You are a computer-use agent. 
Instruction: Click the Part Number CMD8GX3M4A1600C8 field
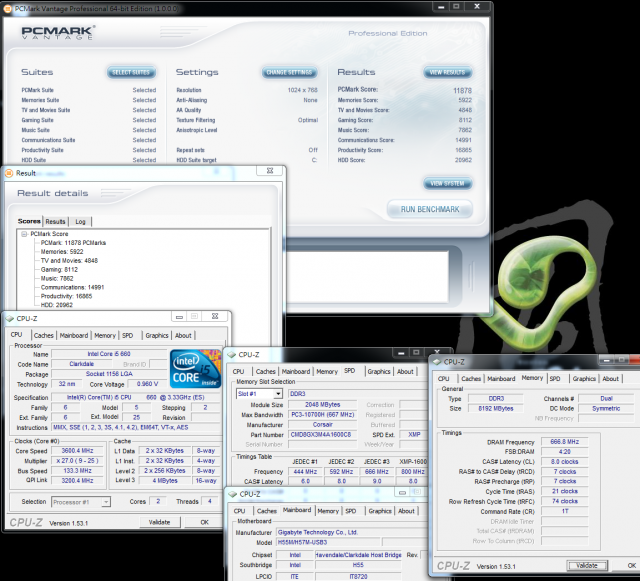(320, 435)
